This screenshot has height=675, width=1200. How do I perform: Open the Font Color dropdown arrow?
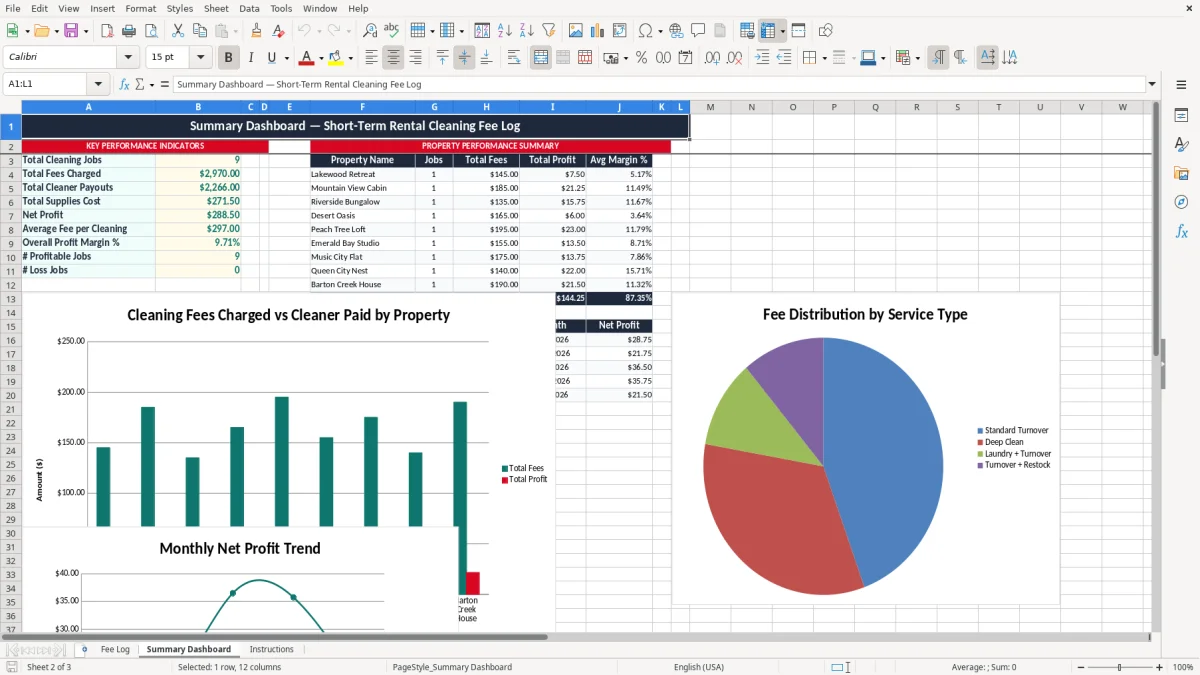(x=321, y=58)
